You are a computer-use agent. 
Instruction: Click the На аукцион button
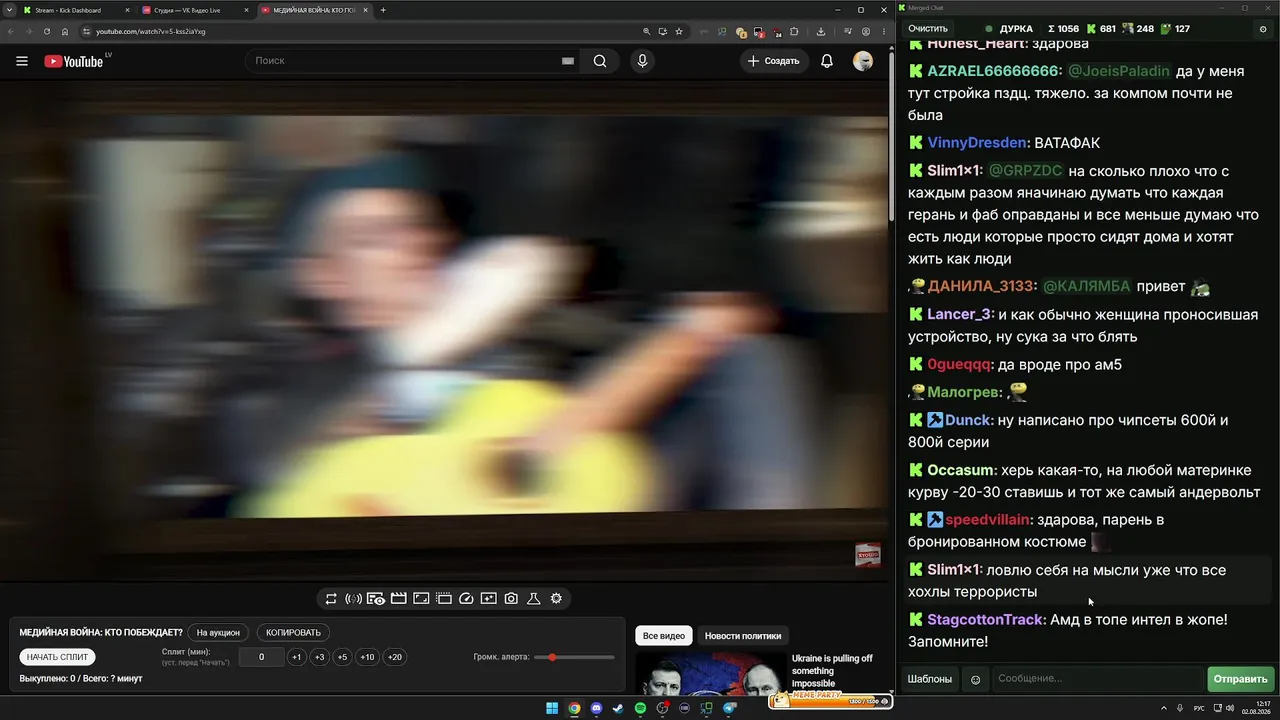(x=218, y=632)
